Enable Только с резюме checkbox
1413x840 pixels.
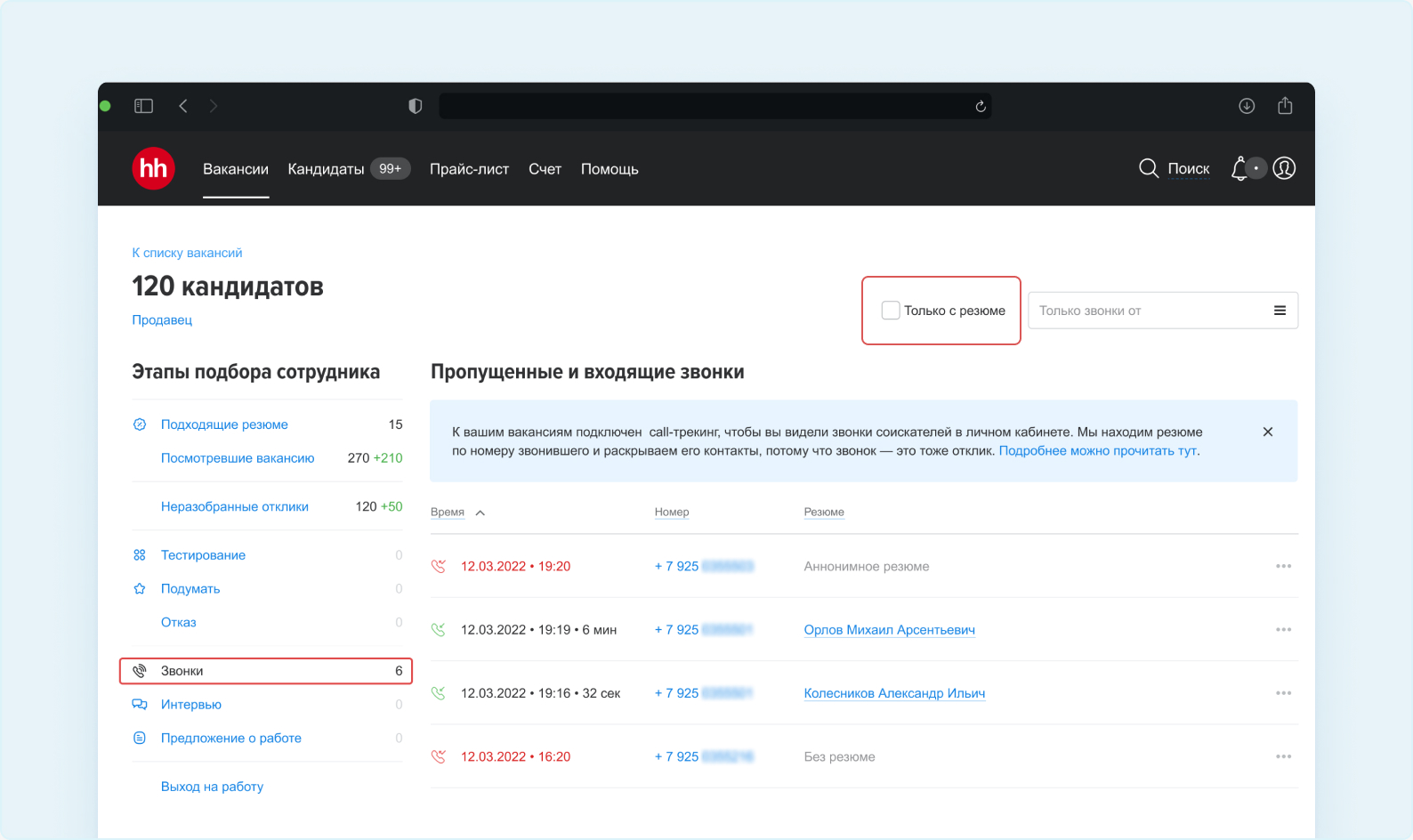(891, 311)
